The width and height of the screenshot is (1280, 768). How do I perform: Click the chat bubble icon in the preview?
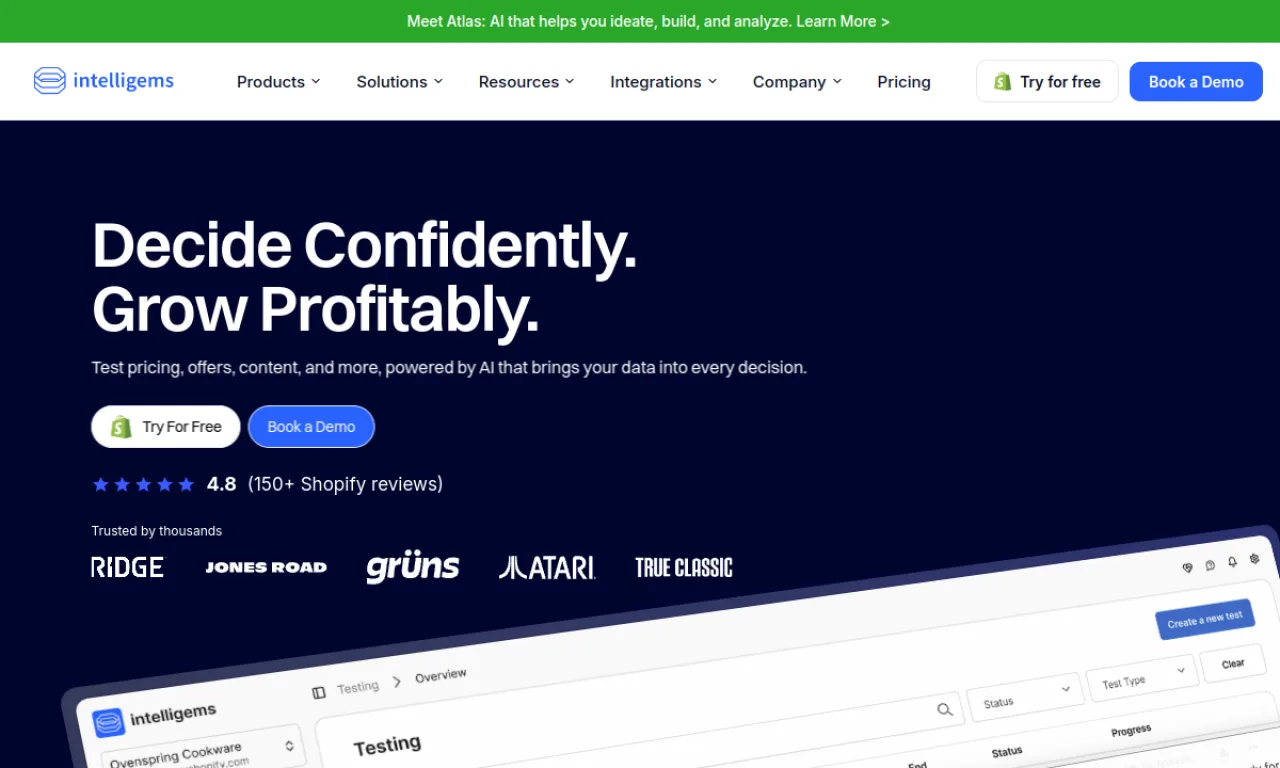[x=1210, y=565]
